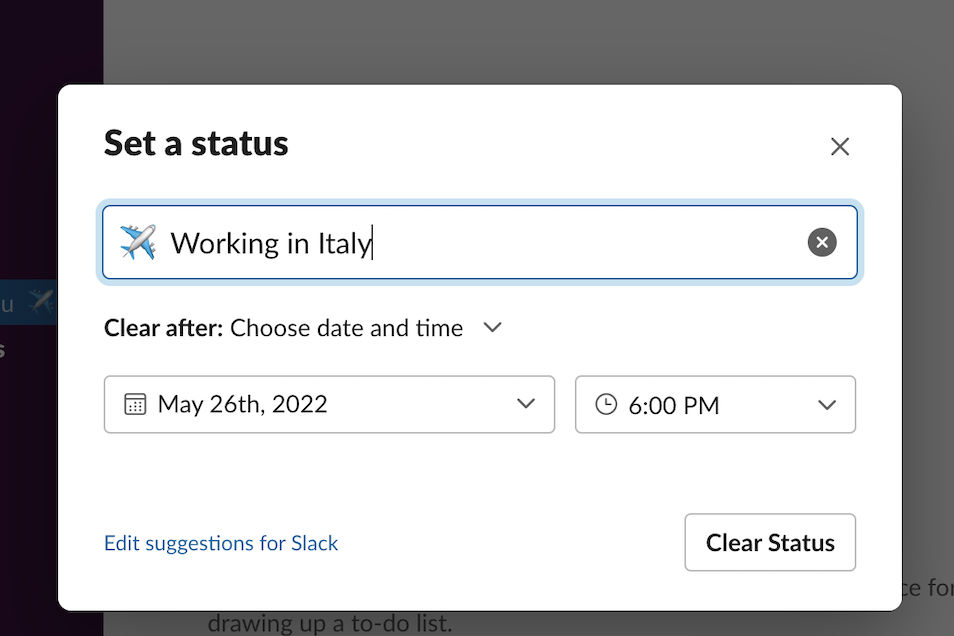
Task: Click the Set a status heading
Action: tap(196, 144)
